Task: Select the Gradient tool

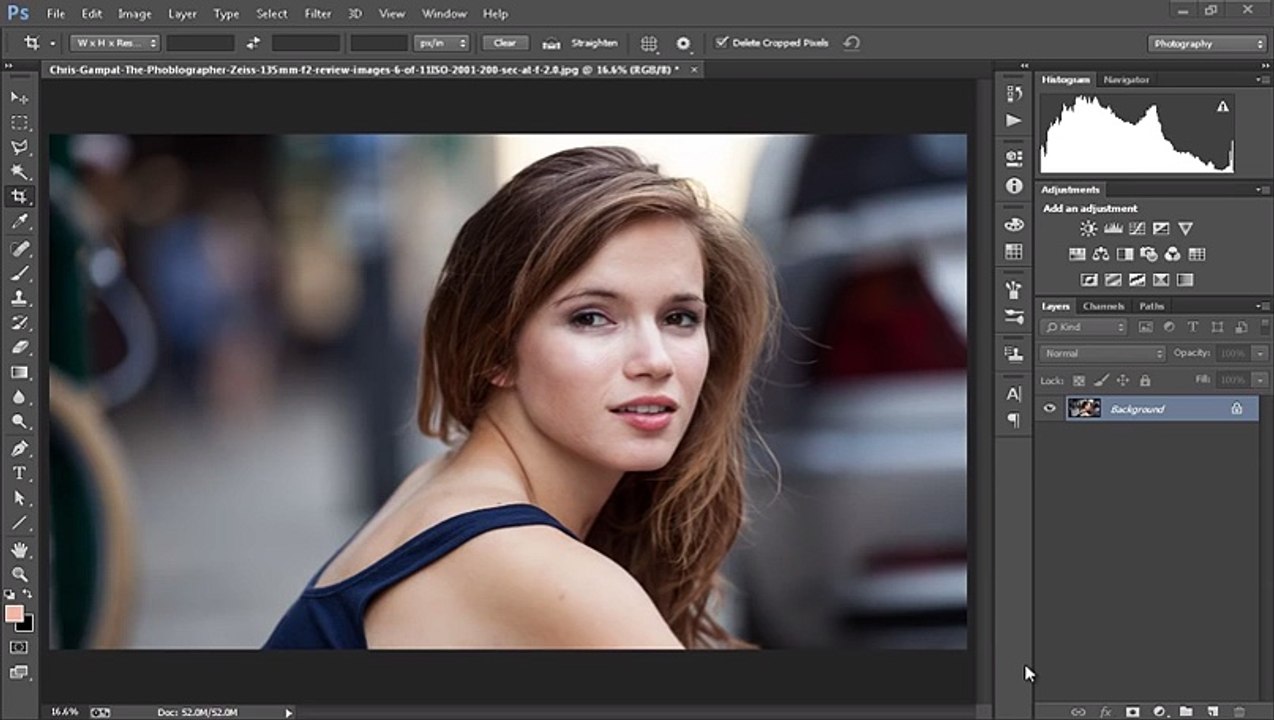Action: point(19,372)
